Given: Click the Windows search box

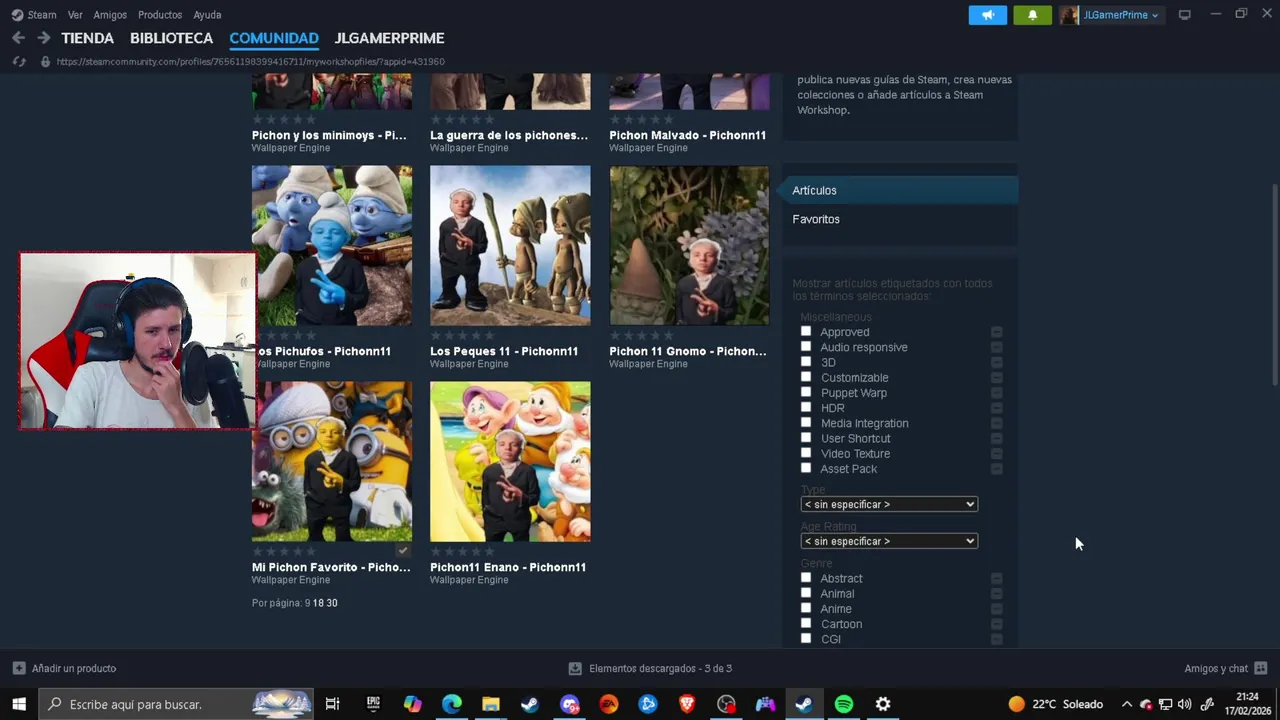Looking at the screenshot, I should [x=178, y=704].
